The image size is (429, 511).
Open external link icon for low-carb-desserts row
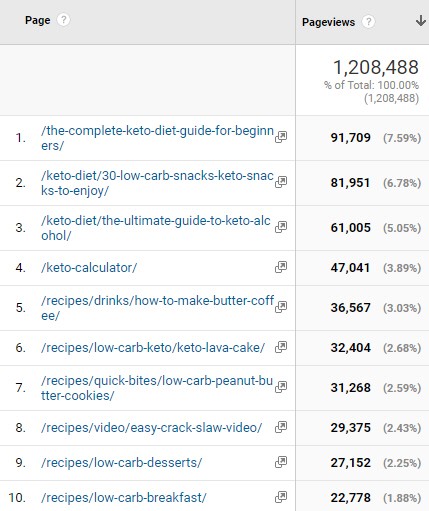tap(281, 462)
